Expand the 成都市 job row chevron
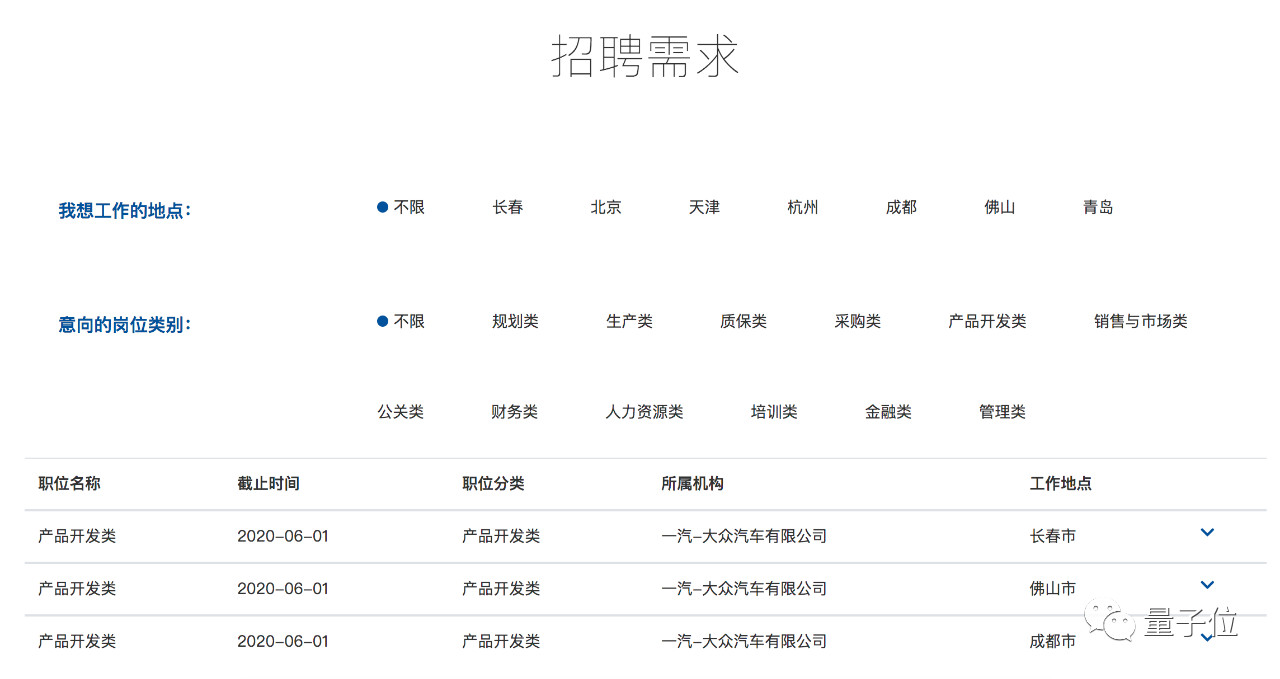The height and width of the screenshot is (679, 1280). (x=1207, y=638)
